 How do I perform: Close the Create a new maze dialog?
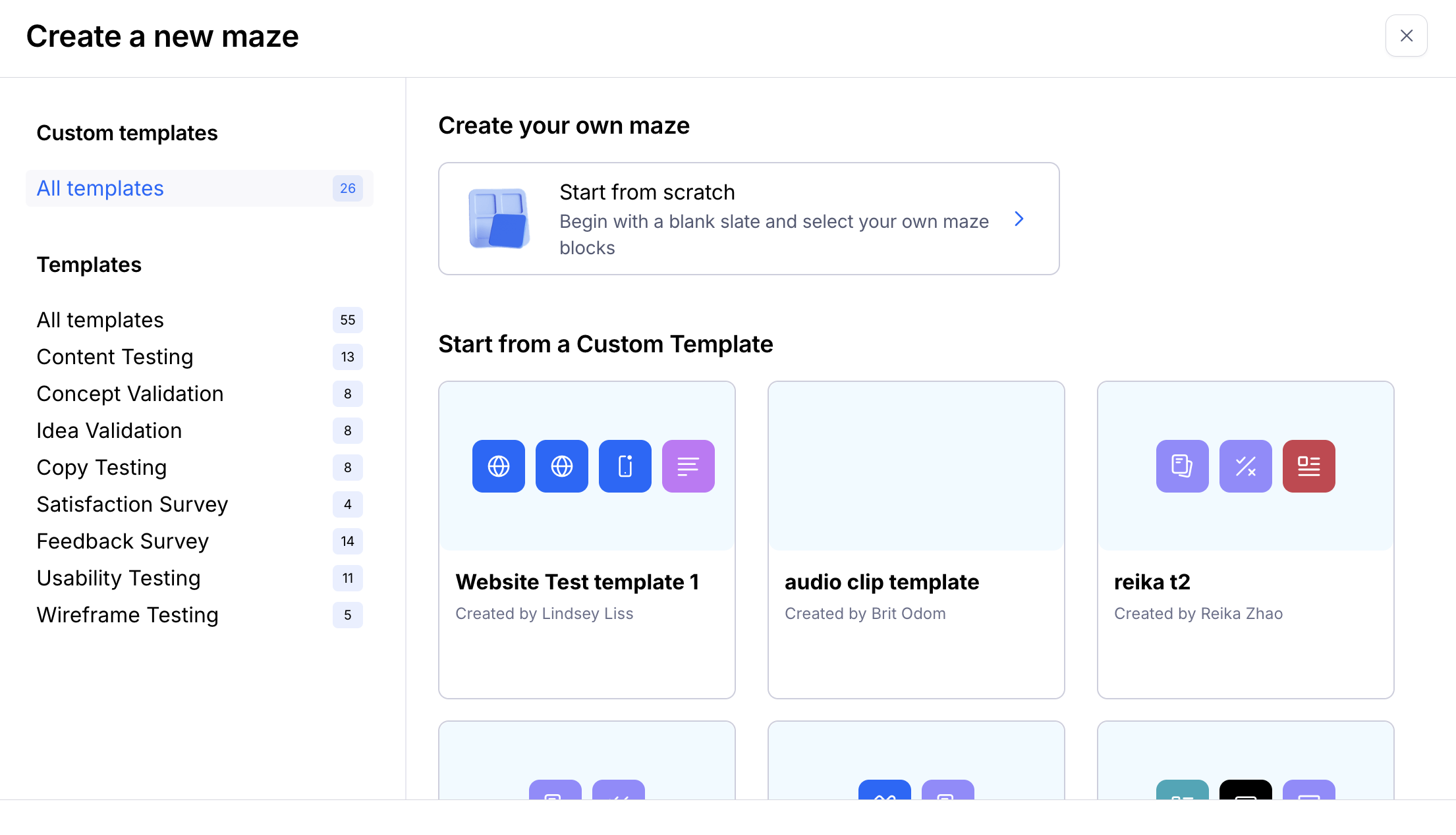click(x=1406, y=36)
